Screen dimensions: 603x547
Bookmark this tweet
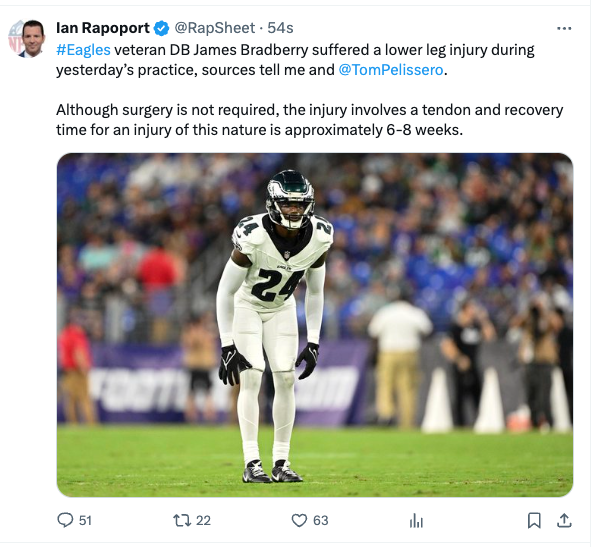pyautogui.click(x=534, y=520)
